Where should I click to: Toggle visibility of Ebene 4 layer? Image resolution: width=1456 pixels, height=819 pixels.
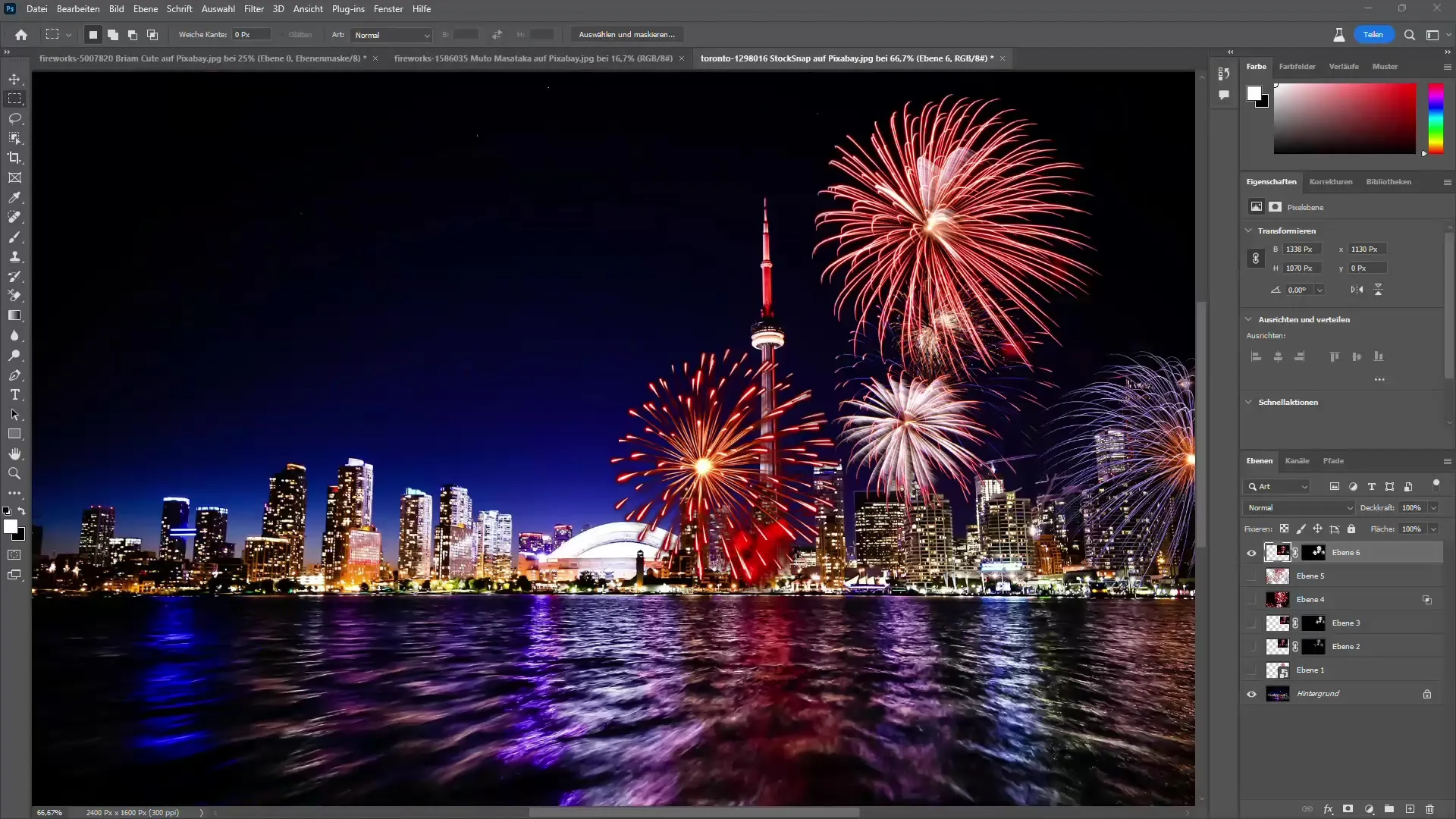[1253, 599]
